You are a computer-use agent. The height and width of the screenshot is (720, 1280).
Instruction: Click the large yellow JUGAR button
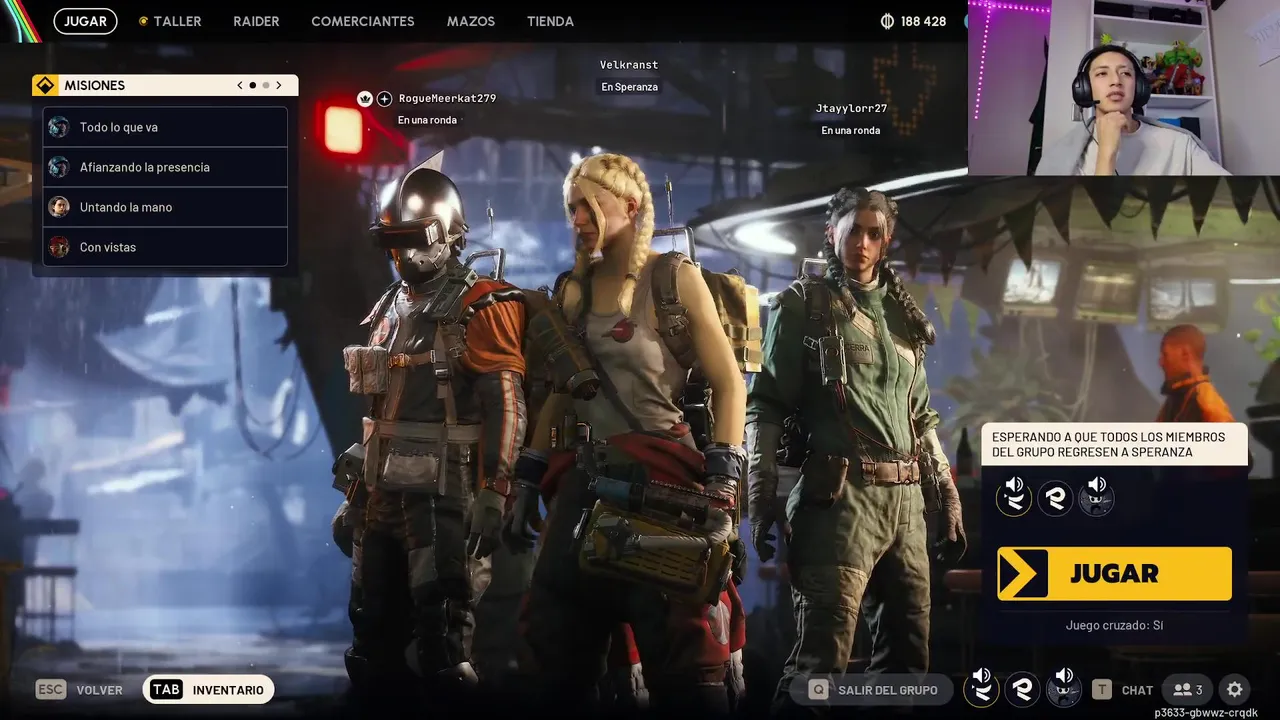pos(1114,573)
